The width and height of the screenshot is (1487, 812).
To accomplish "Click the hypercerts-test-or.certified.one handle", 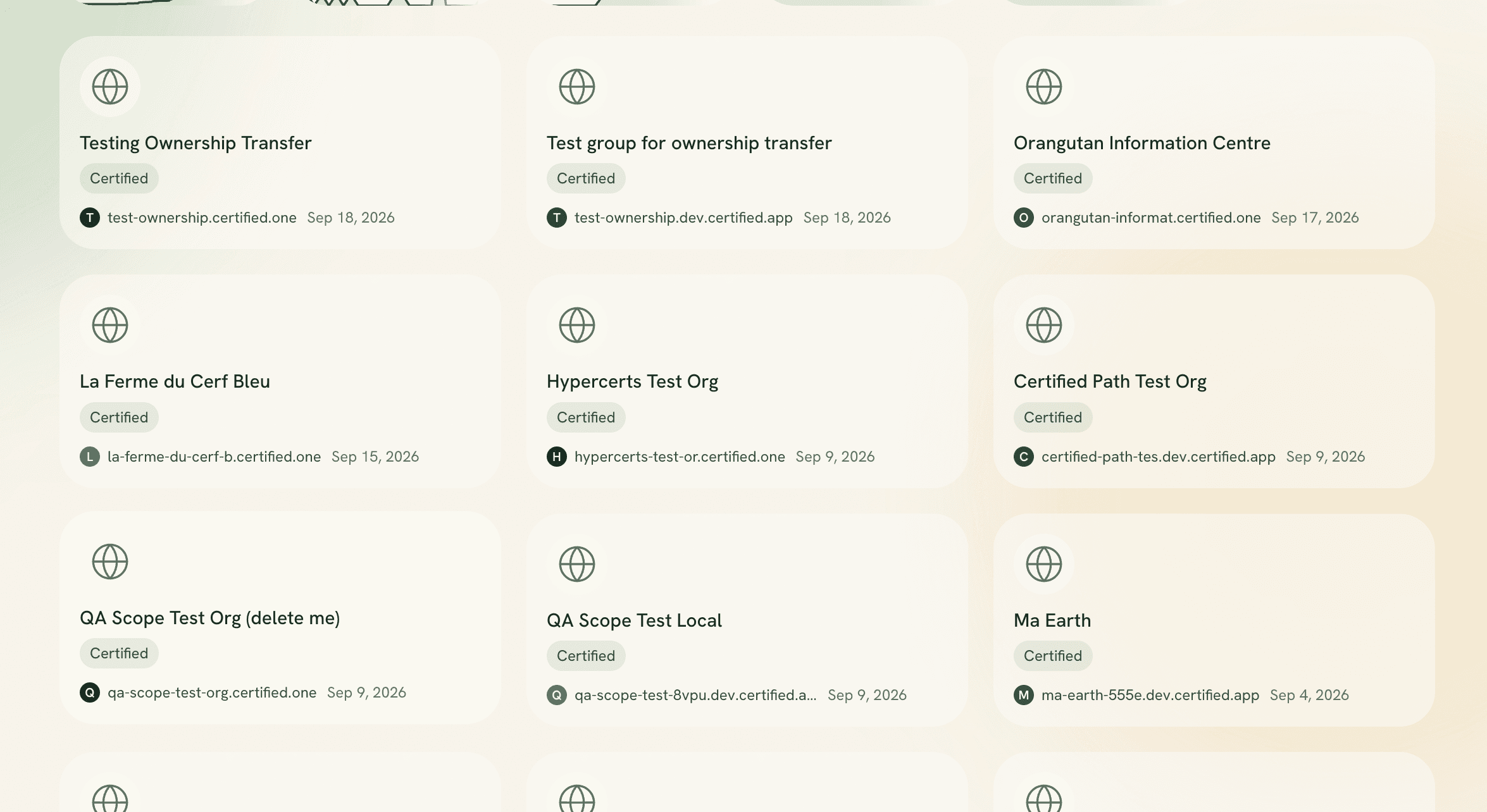I will 680,457.
